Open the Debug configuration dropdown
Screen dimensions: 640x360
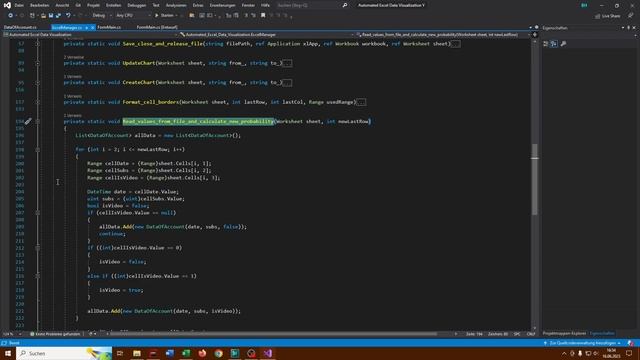click(102, 16)
